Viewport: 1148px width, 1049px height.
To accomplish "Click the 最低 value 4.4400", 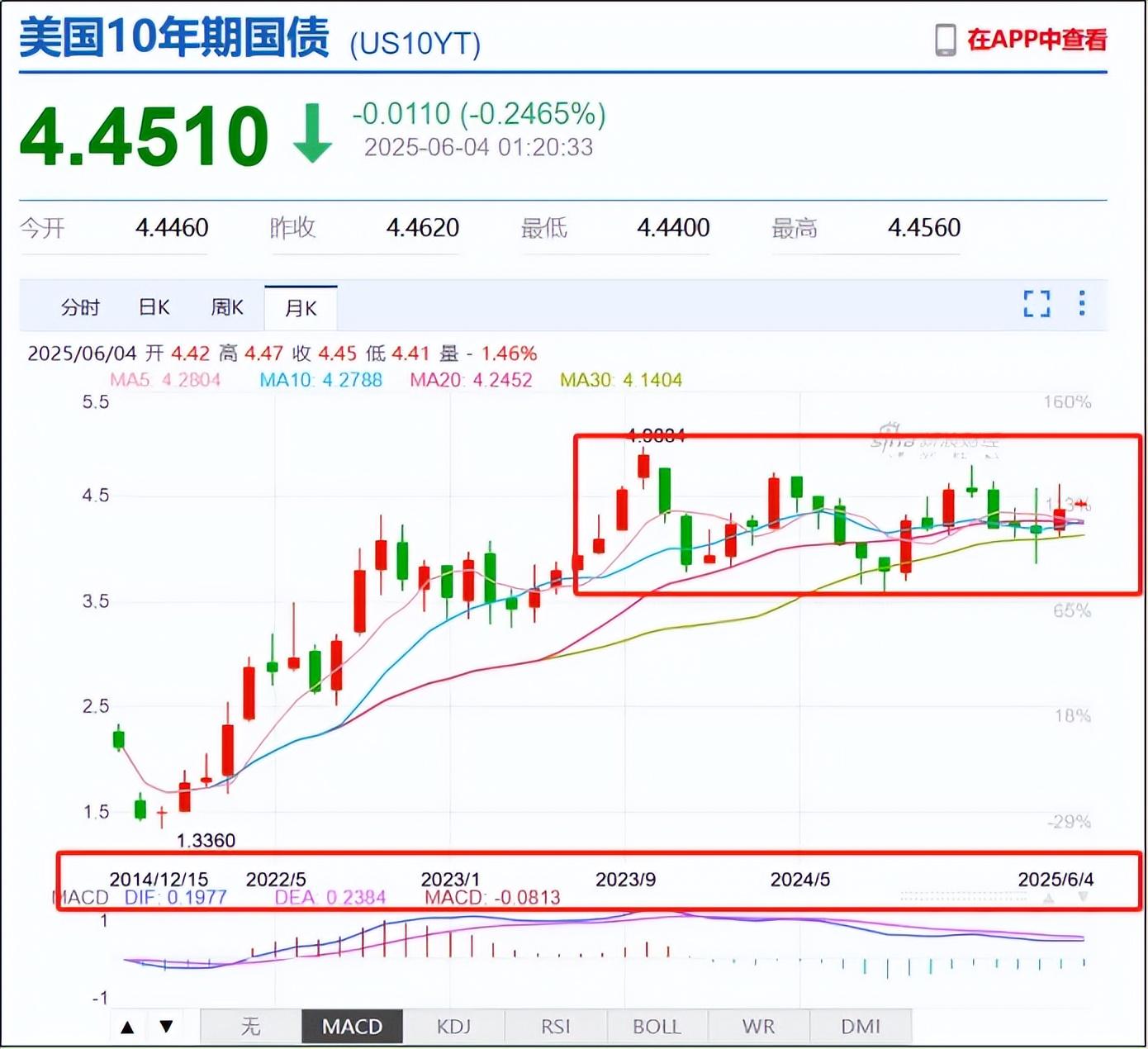I will [673, 228].
